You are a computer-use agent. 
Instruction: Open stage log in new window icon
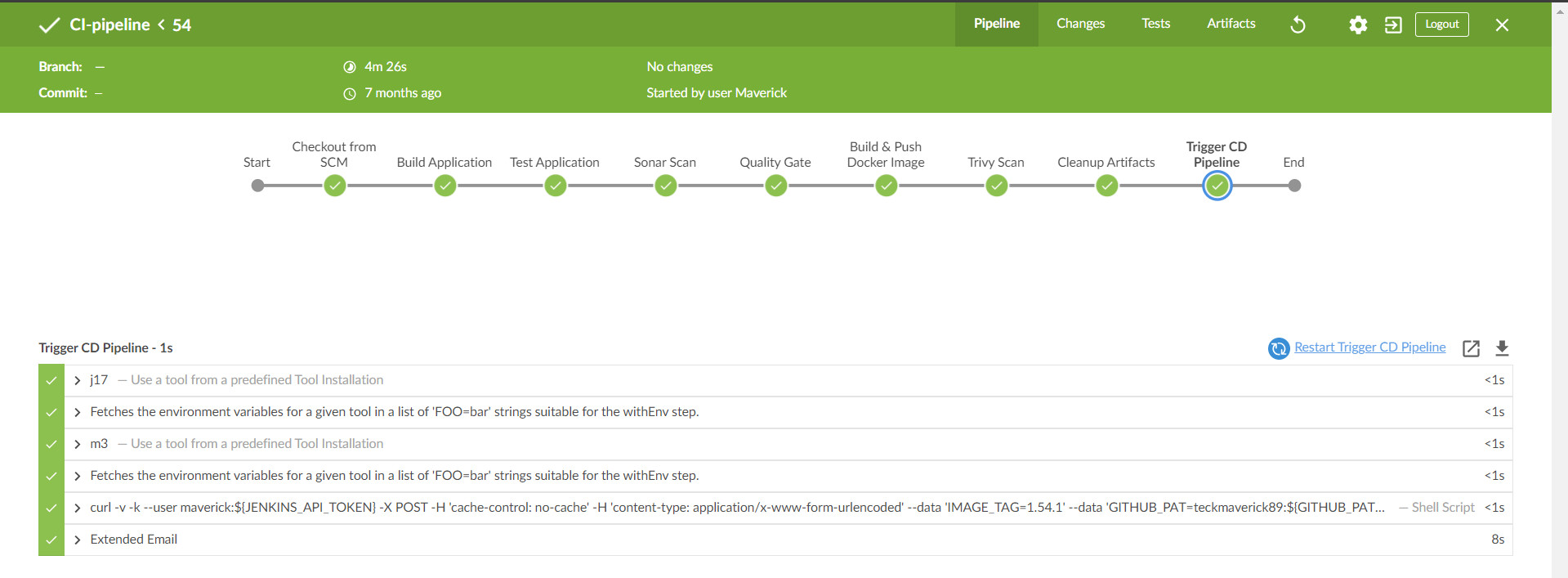point(1471,348)
